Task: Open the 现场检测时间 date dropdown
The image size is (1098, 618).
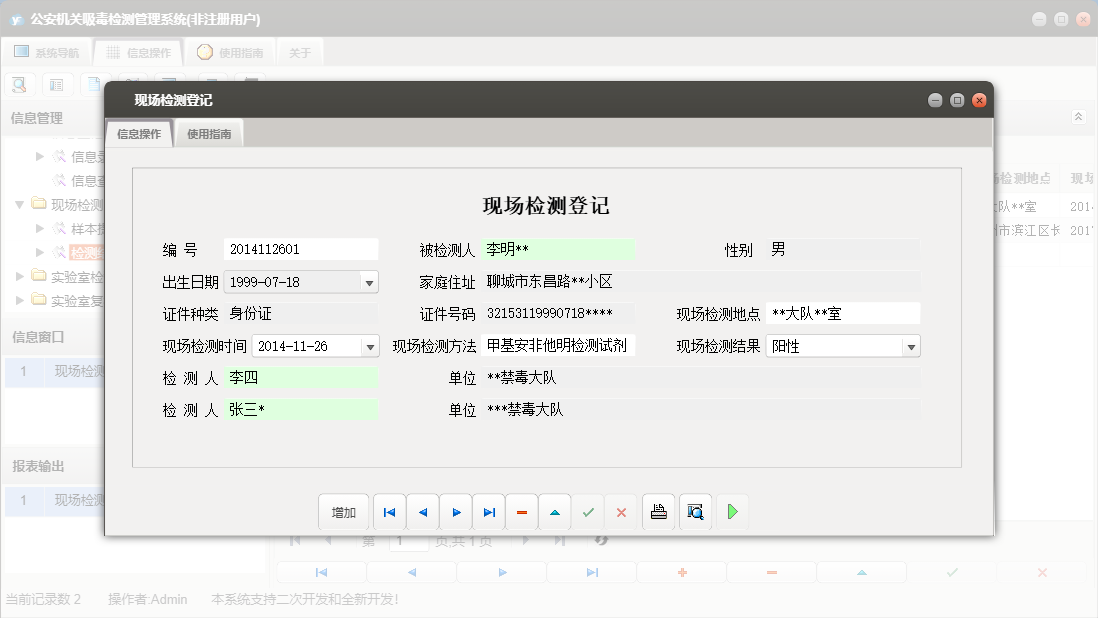Action: click(368, 345)
